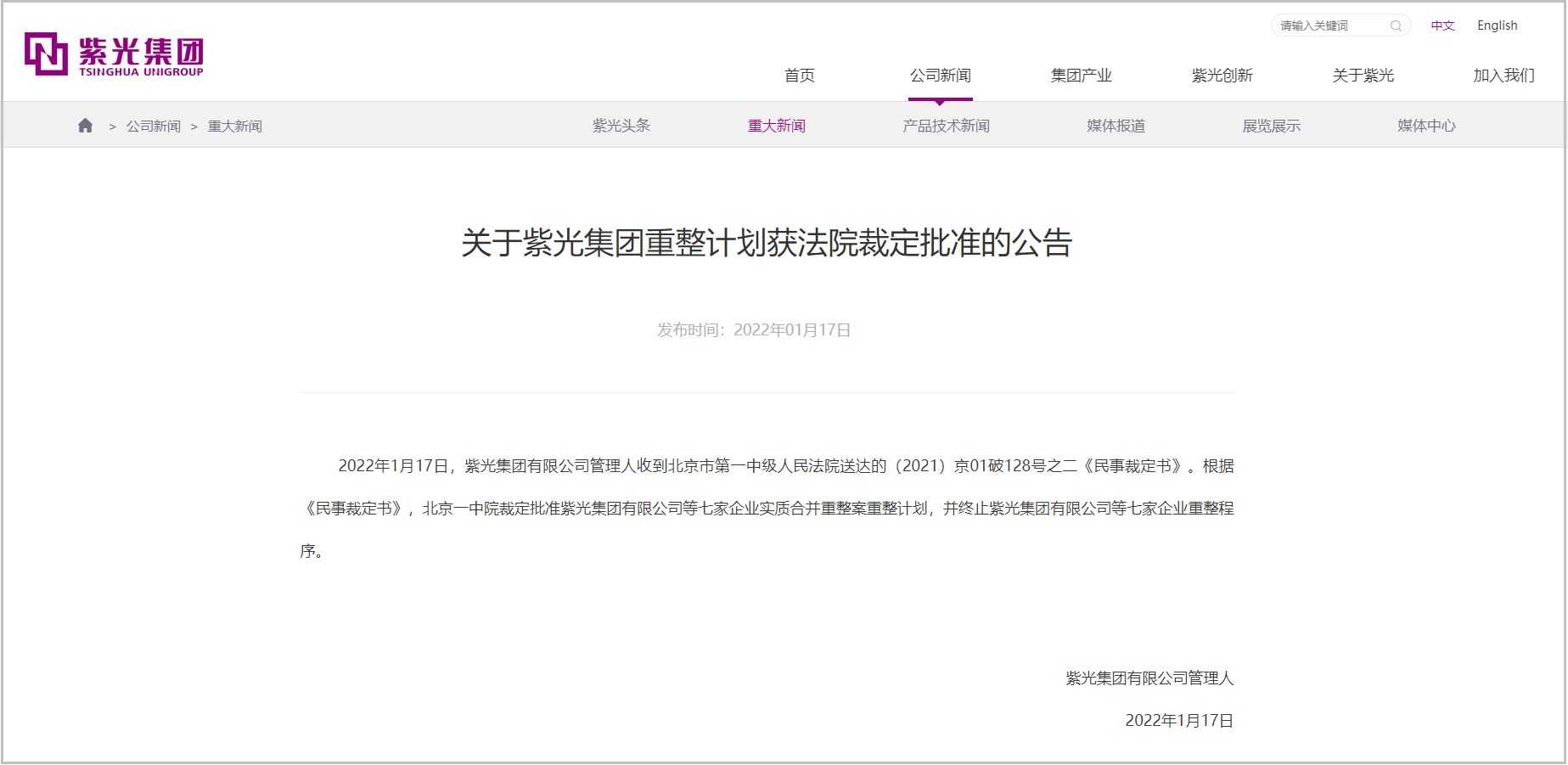This screenshot has width=1568, height=765.
Task: Click 重大新闻 in the breadcrumb
Action: (x=235, y=127)
